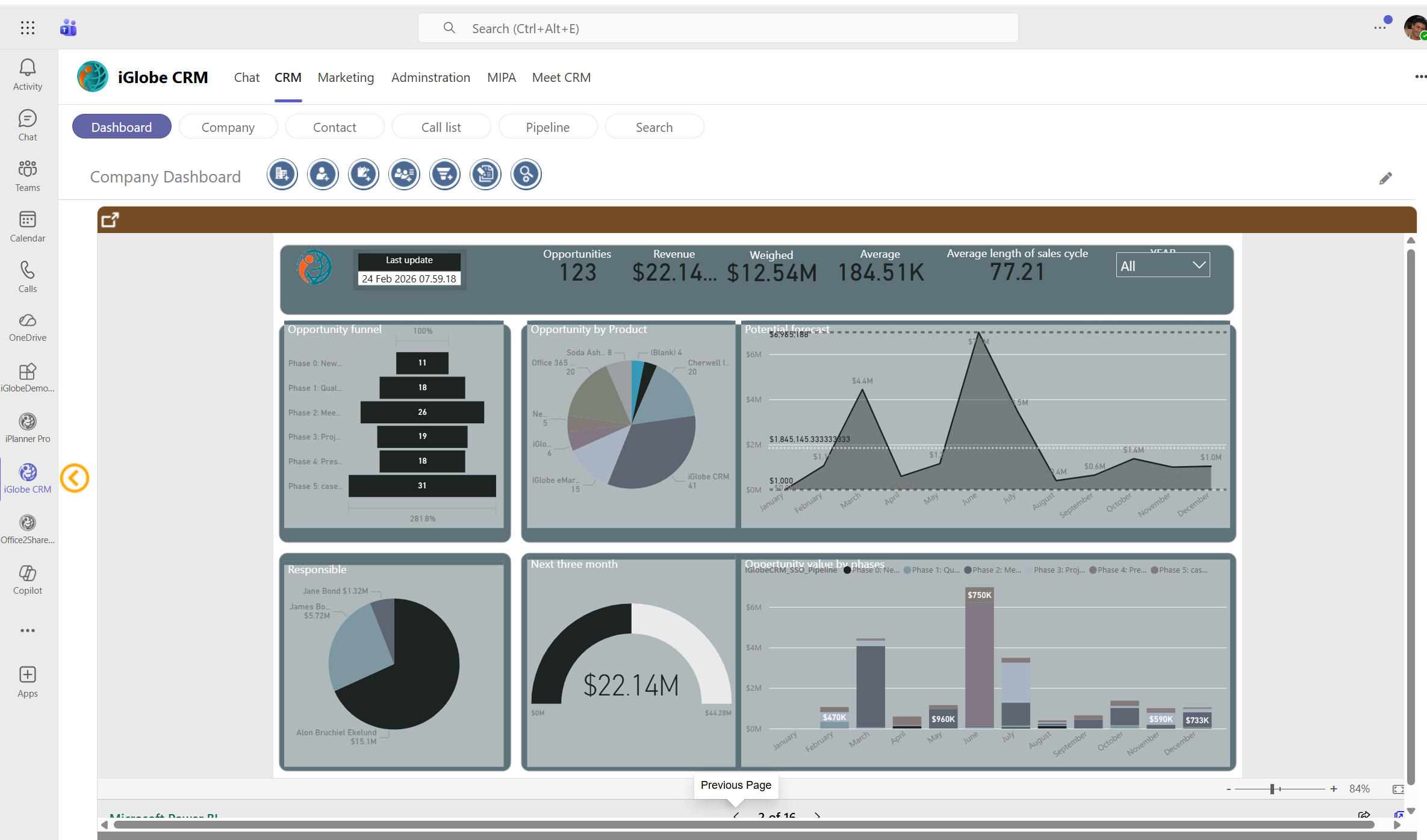Click the add company icon
The width and height of the screenshot is (1427, 840).
(282, 175)
